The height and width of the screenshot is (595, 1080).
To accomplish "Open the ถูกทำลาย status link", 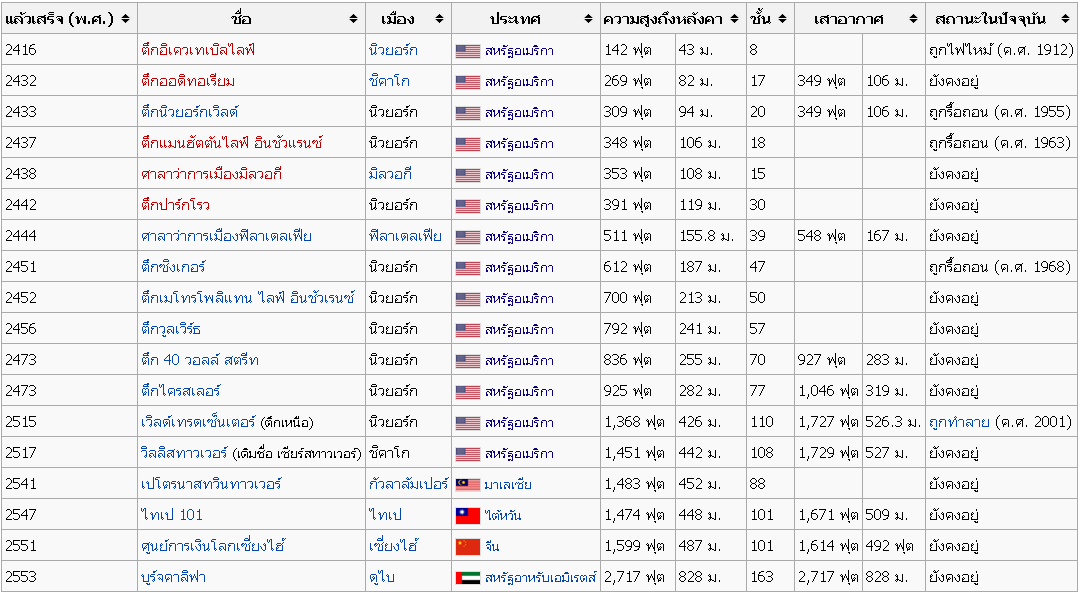I will pos(959,422).
